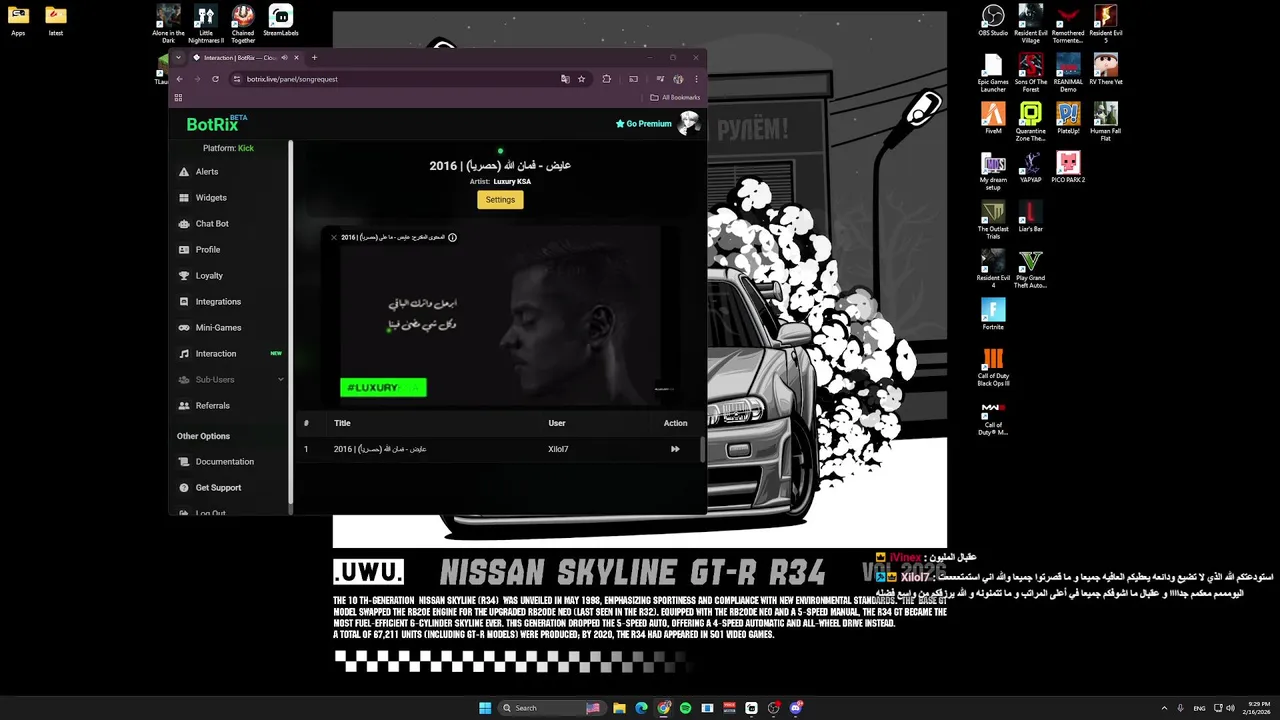Open Integrations in BotRix sidebar

pyautogui.click(x=218, y=302)
